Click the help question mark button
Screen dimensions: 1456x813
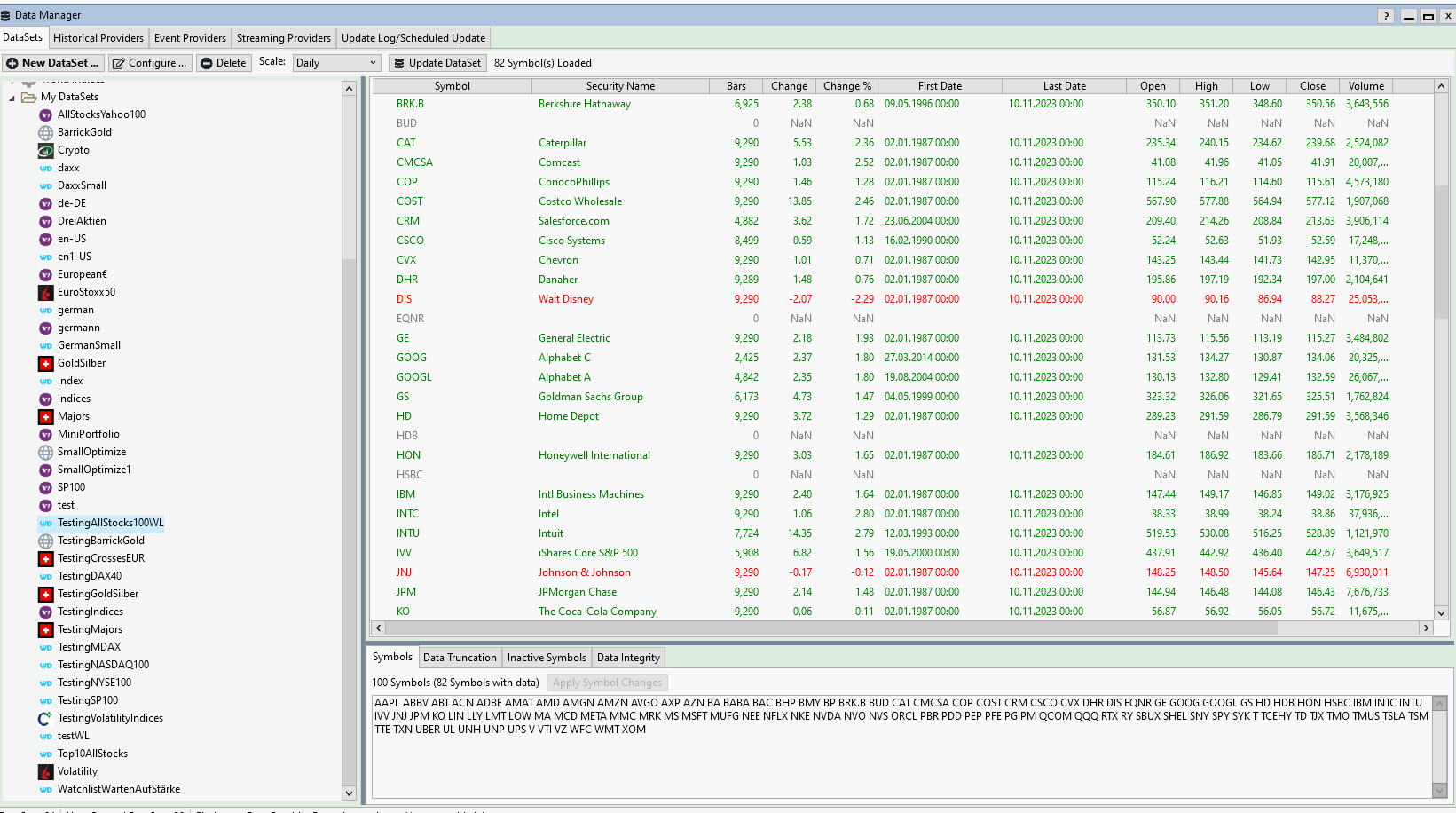[x=1386, y=16]
